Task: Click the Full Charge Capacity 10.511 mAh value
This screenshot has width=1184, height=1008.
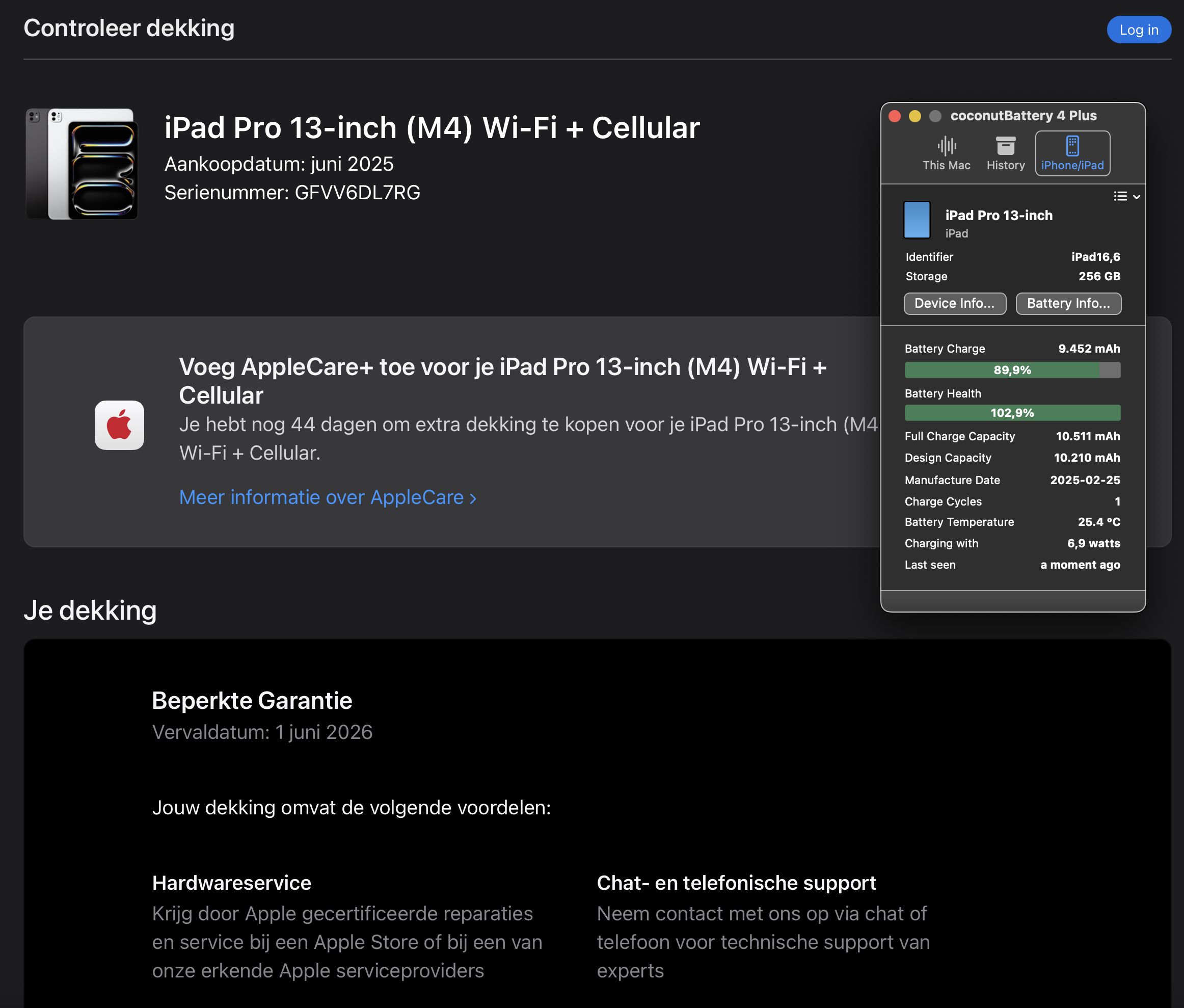Action: (1088, 437)
